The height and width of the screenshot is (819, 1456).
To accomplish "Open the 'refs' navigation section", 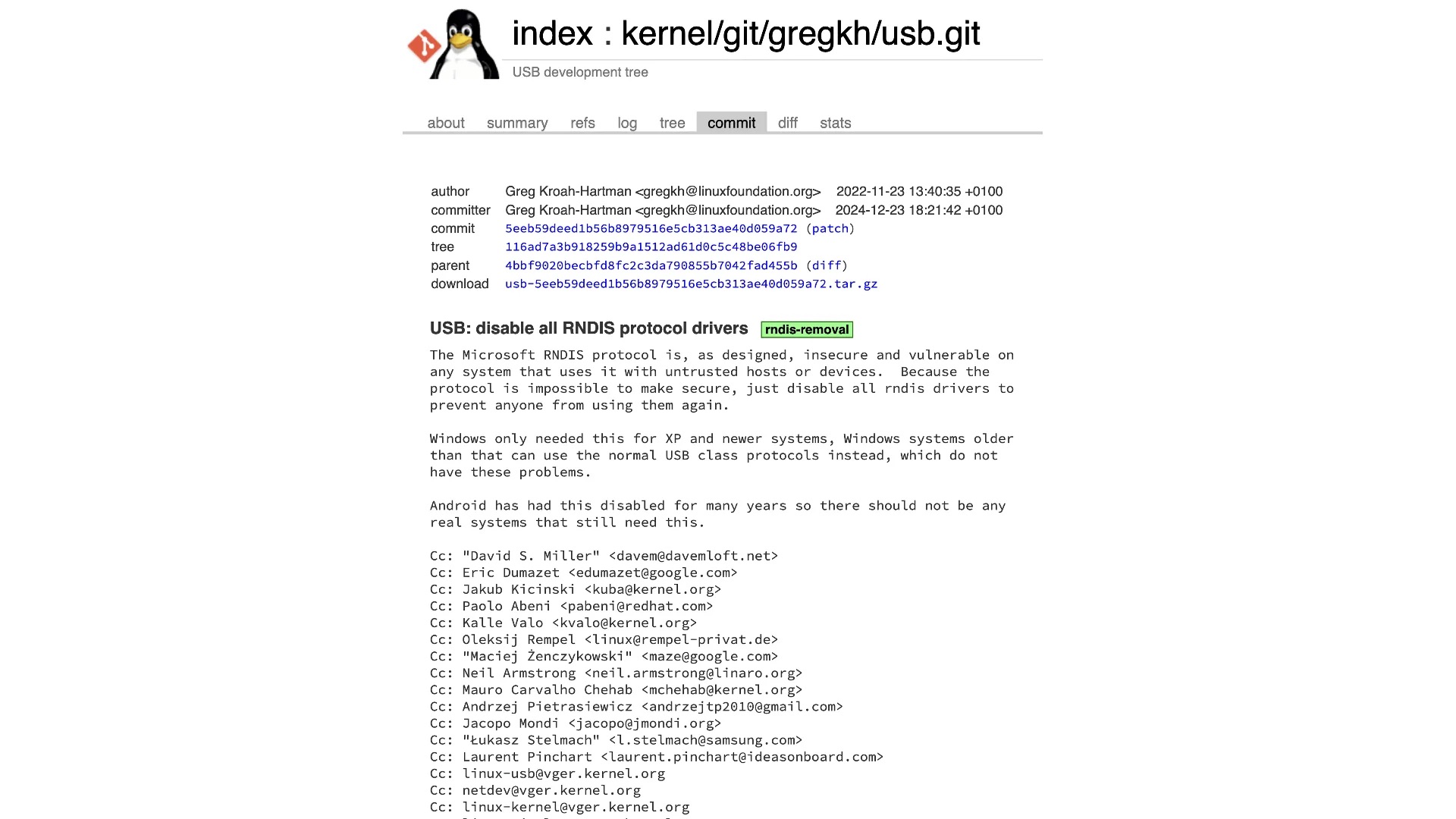I will 581,122.
